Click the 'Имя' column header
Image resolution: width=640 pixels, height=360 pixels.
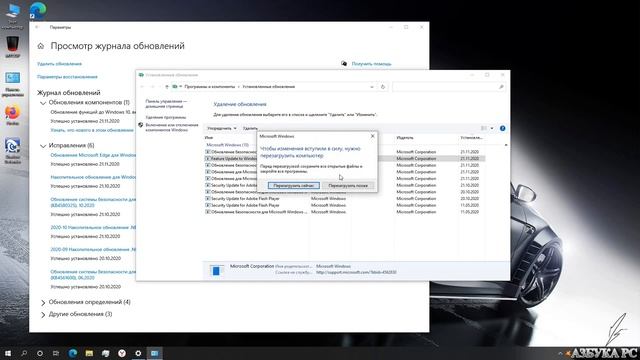(209, 138)
